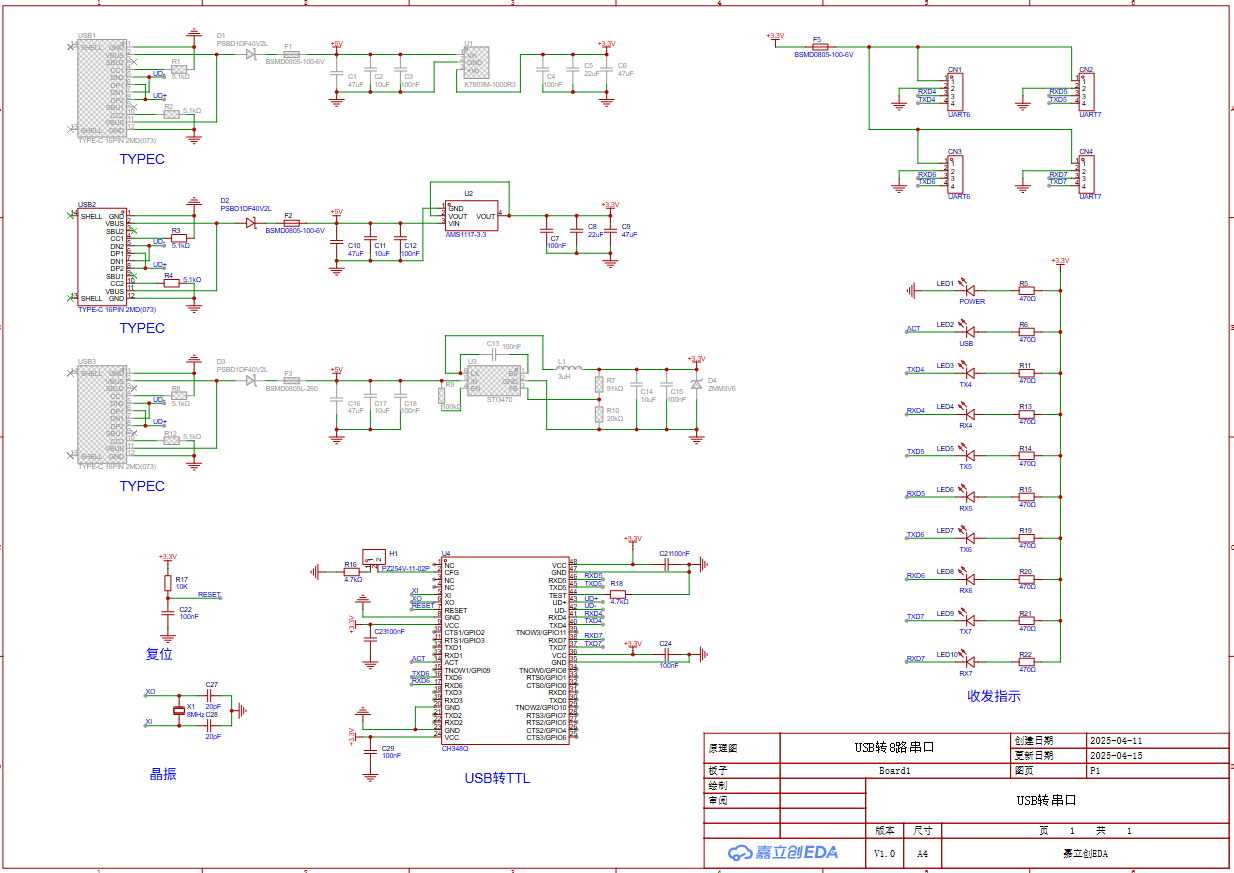Click the V1.0 version cell
This screenshot has width=1234, height=873.
coord(885,853)
